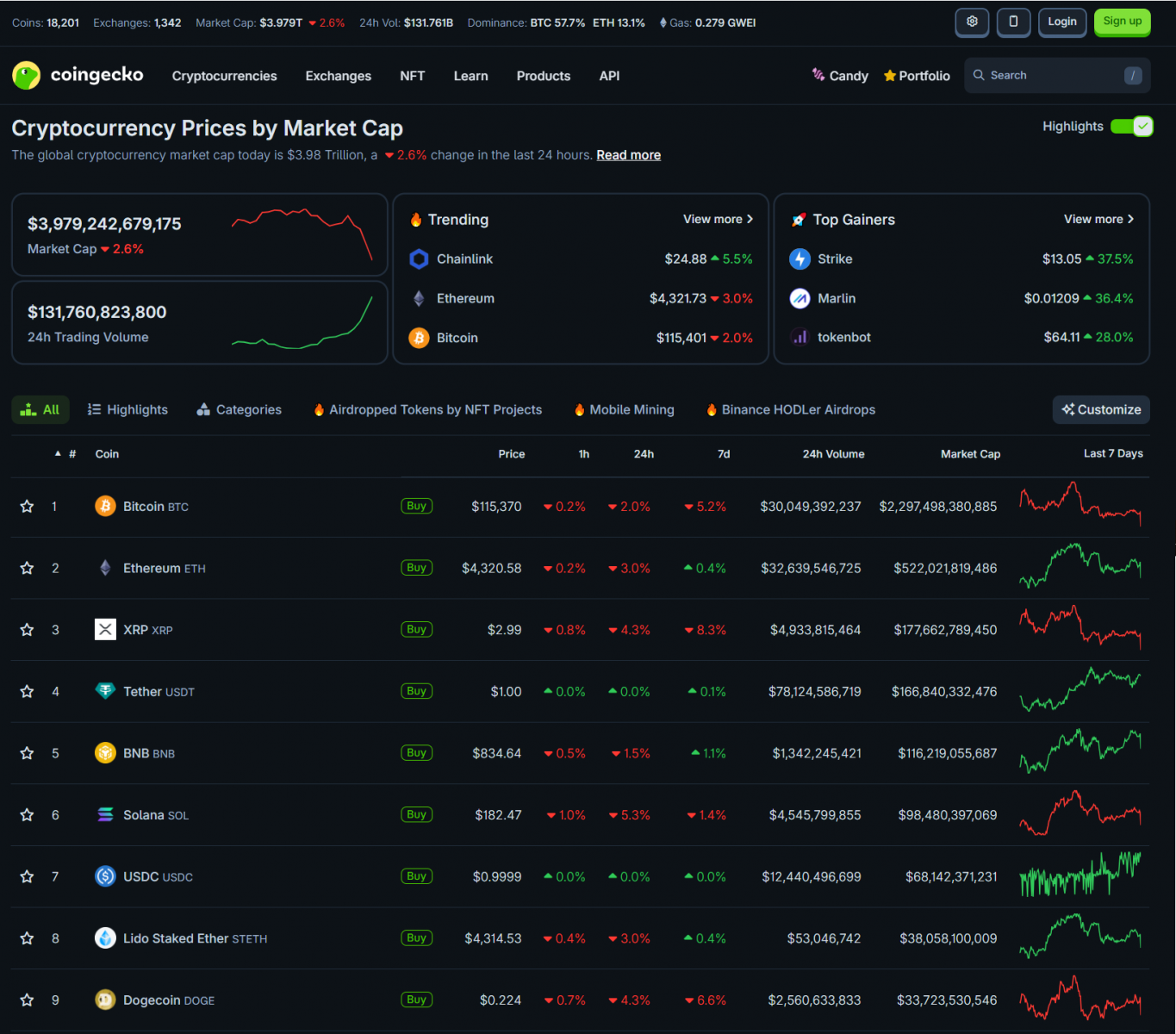
Task: View Ethereum's Last 7 Days sparkline chart
Action: point(1080,567)
